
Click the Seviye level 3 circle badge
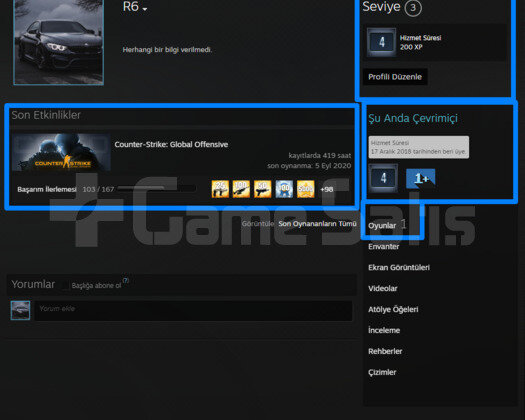413,8
